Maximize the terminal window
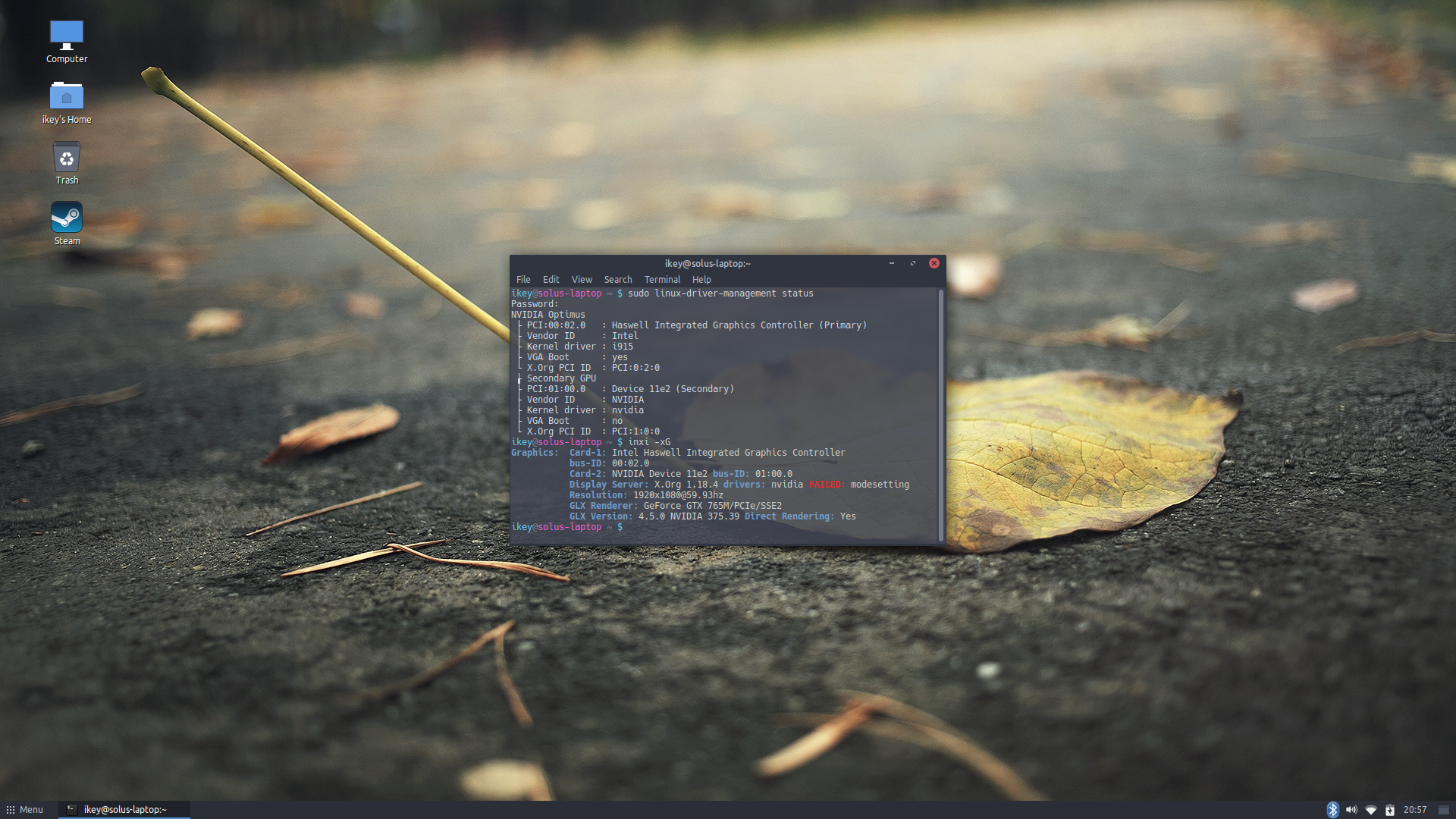This screenshot has width=1456, height=819. coord(913,263)
